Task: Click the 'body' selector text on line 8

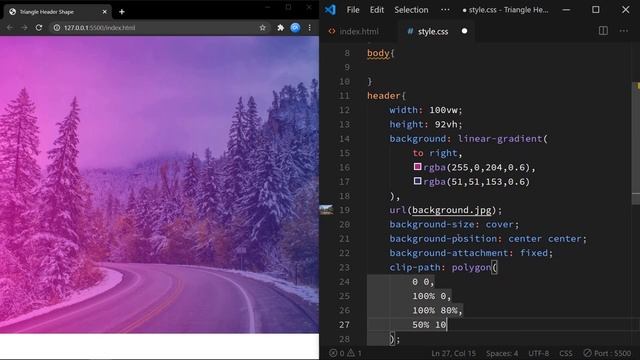Action: [x=378, y=53]
